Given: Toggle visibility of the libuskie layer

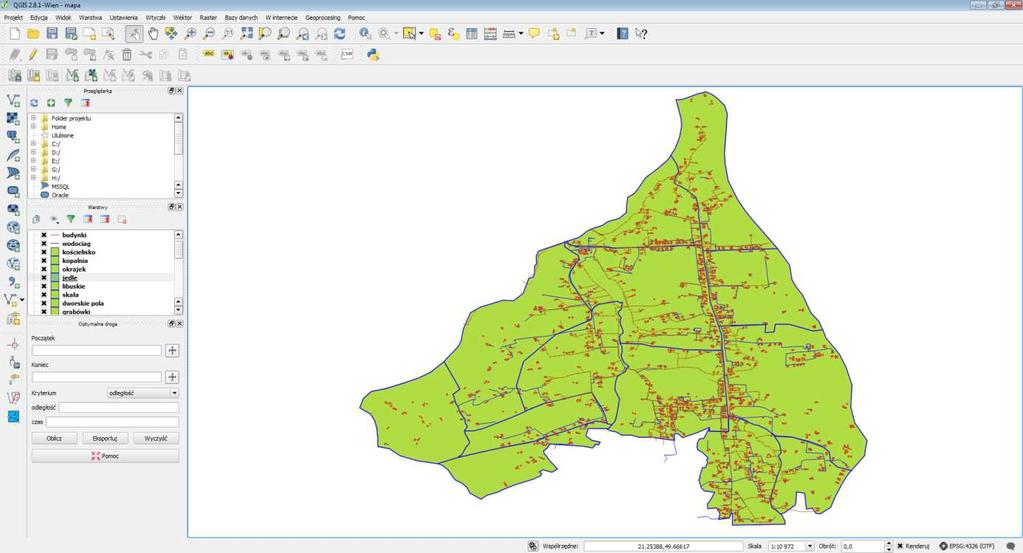Looking at the screenshot, I should click(x=44, y=286).
